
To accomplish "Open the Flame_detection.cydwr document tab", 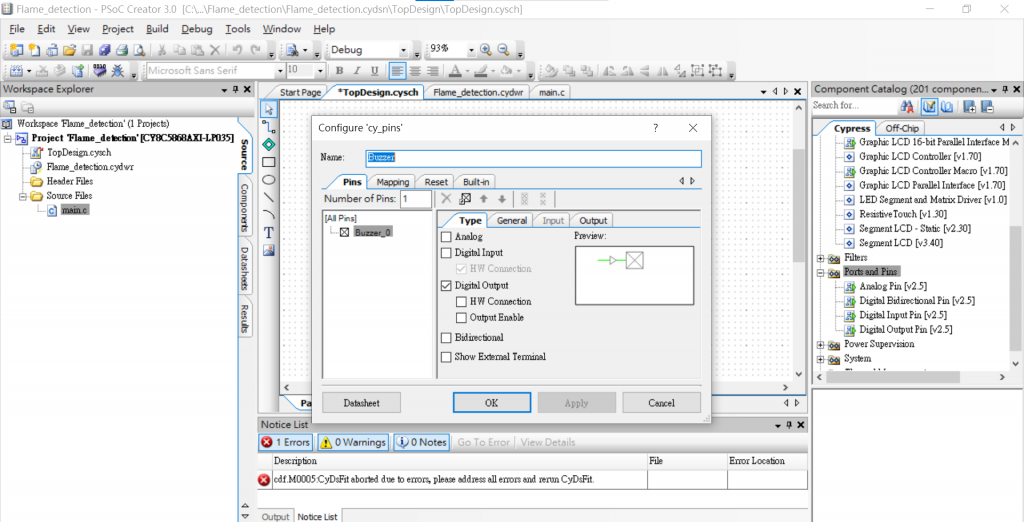I will [478, 93].
